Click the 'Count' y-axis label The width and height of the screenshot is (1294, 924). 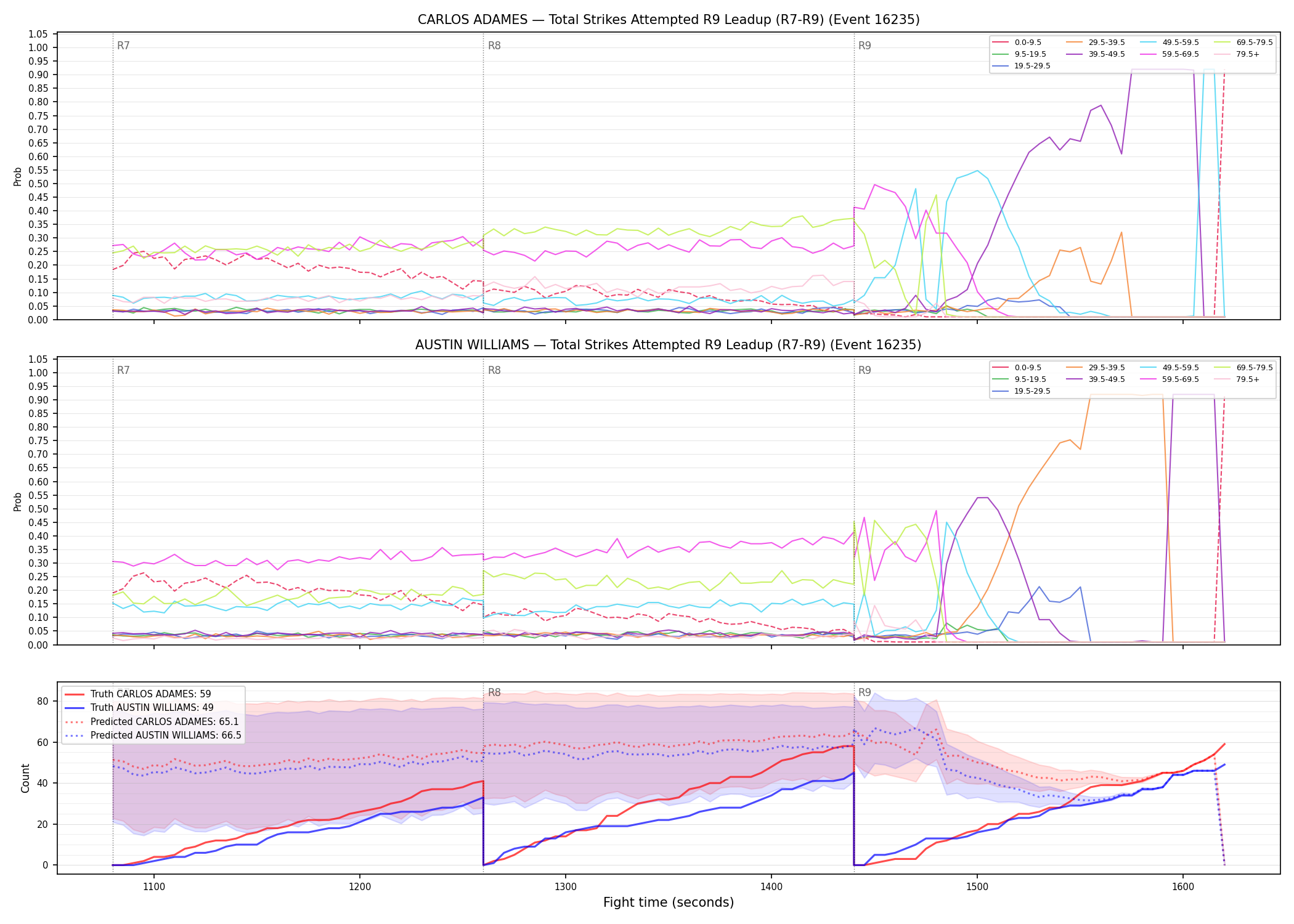[25, 778]
